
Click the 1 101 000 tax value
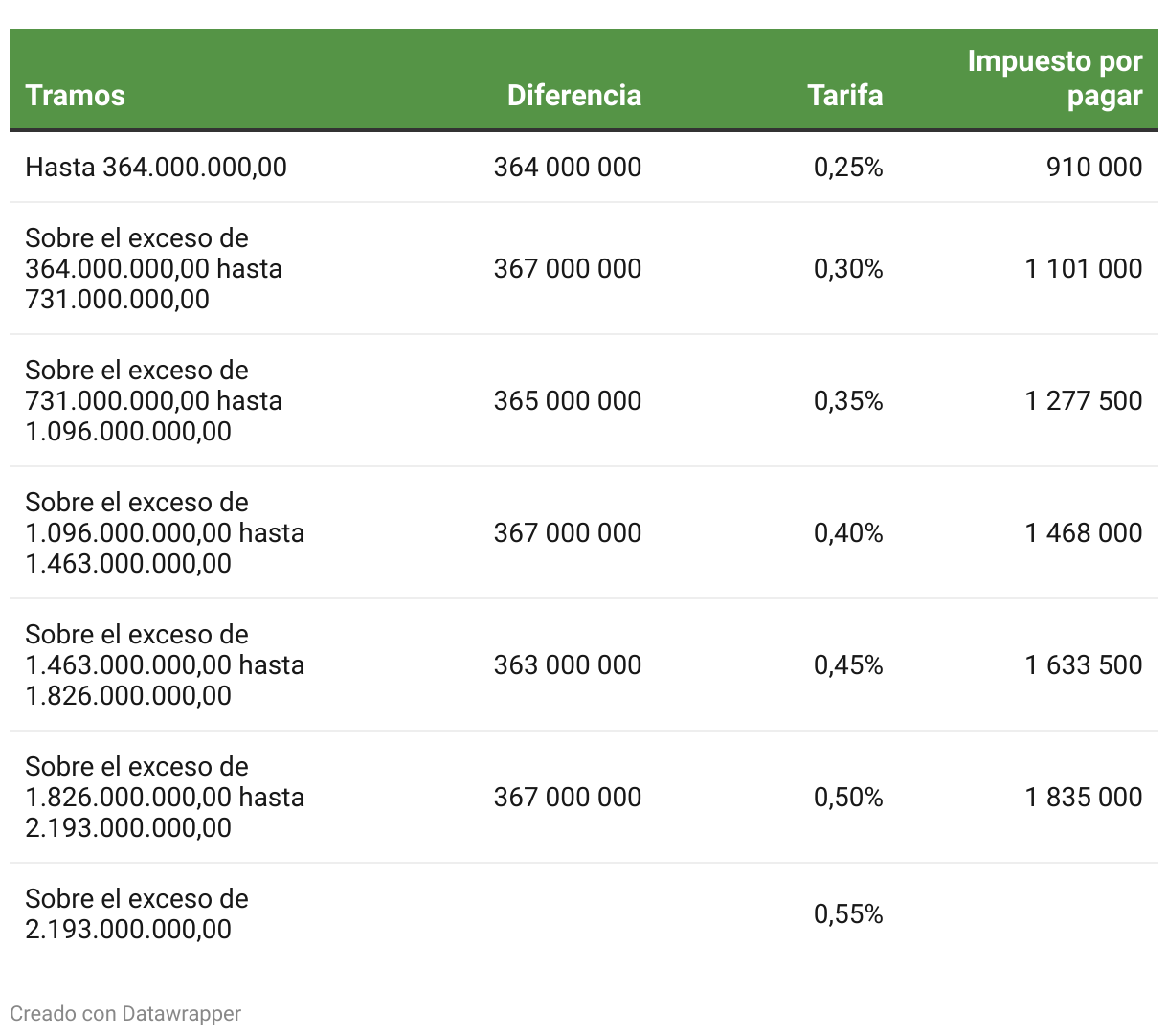coord(1083,268)
